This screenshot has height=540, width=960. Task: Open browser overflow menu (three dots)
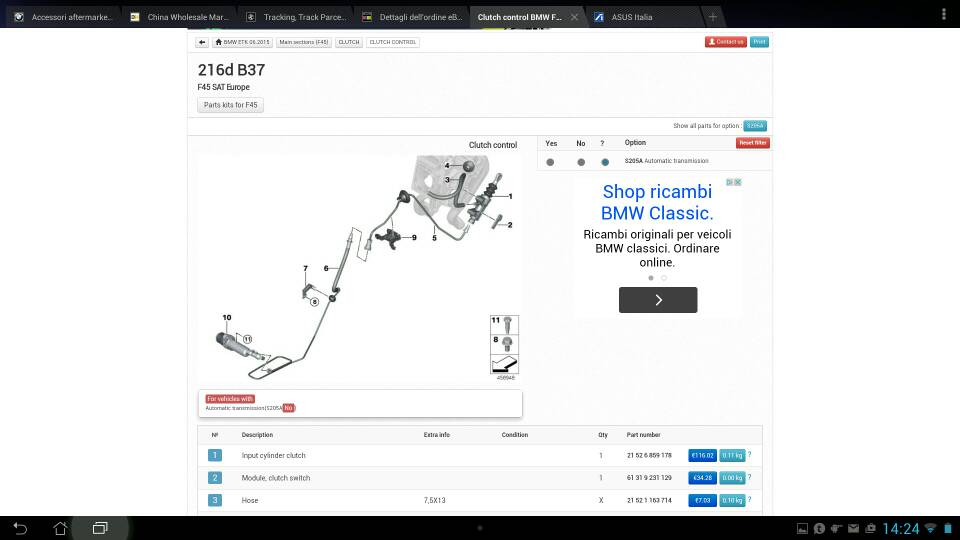click(x=943, y=15)
